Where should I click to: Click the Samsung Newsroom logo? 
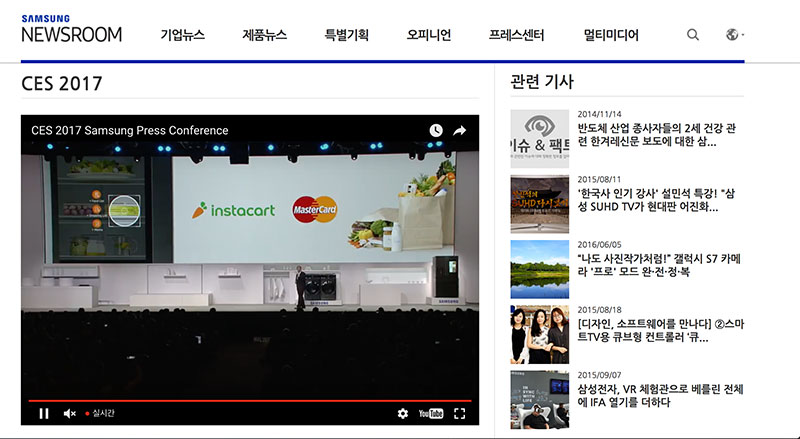tap(71, 29)
